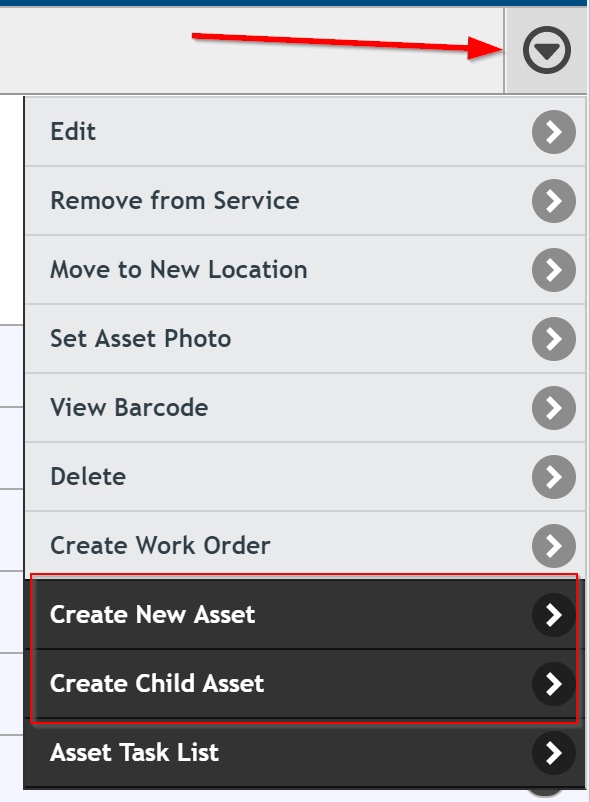Image resolution: width=590 pixels, height=802 pixels.
Task: Click the chevron icon for Create Work Order
Action: (x=554, y=546)
